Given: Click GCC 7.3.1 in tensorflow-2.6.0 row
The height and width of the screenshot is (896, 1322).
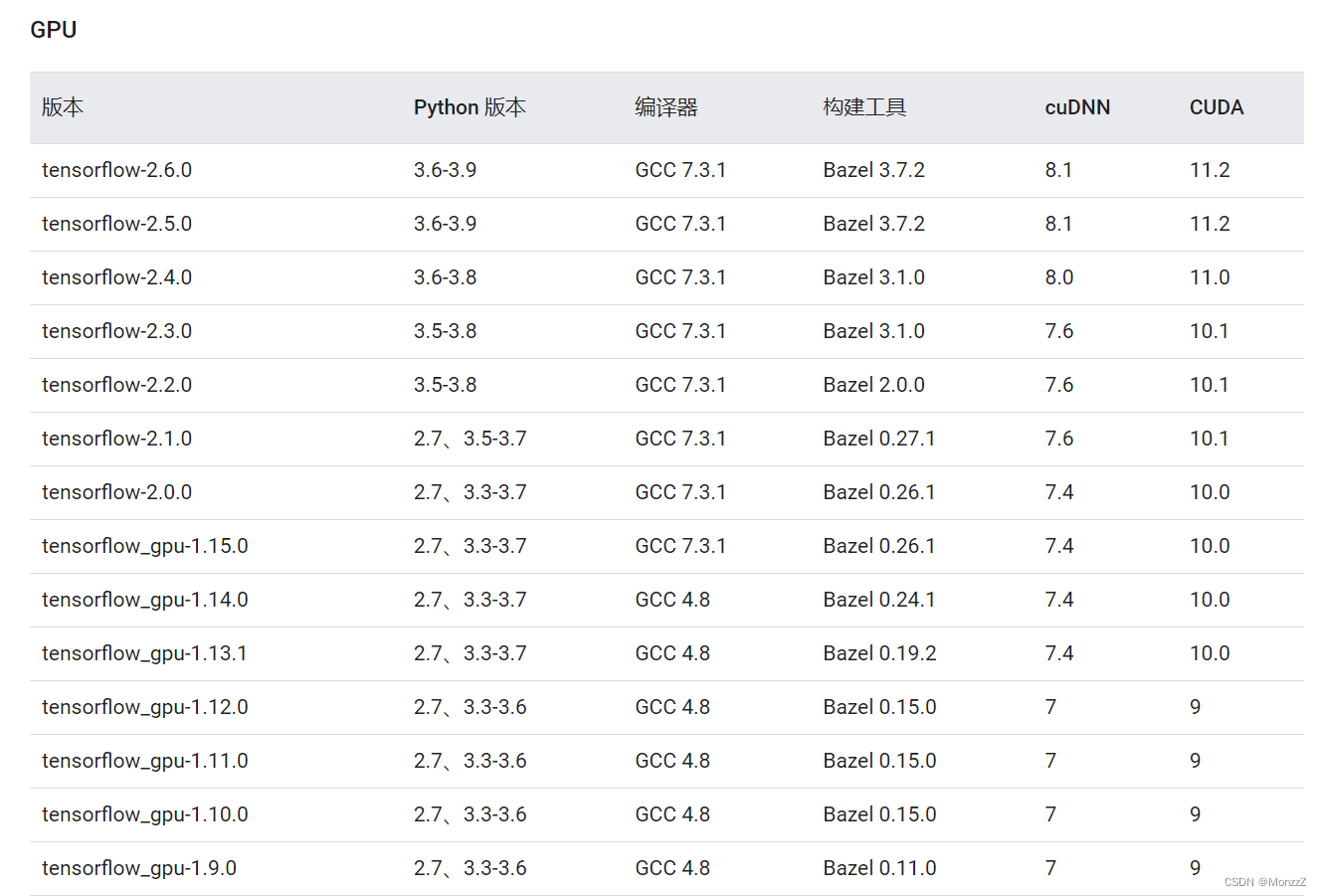Looking at the screenshot, I should pyautogui.click(x=681, y=170).
